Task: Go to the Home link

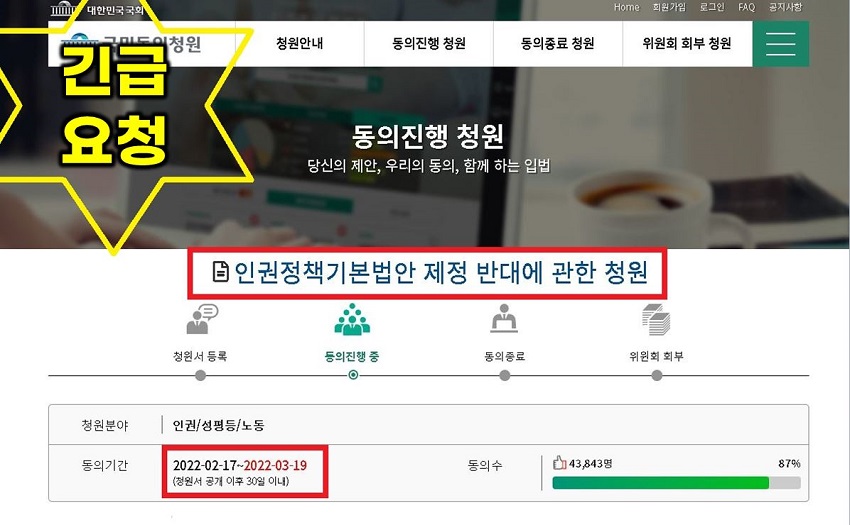Action: (x=627, y=7)
